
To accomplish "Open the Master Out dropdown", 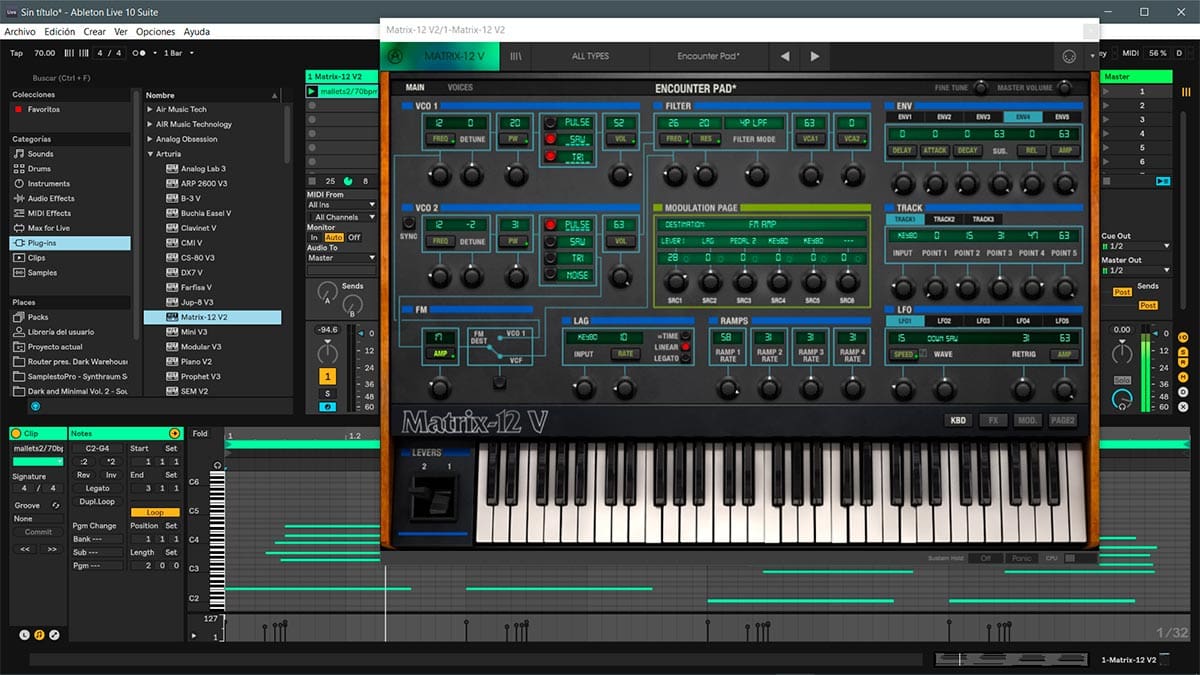I will [1134, 270].
